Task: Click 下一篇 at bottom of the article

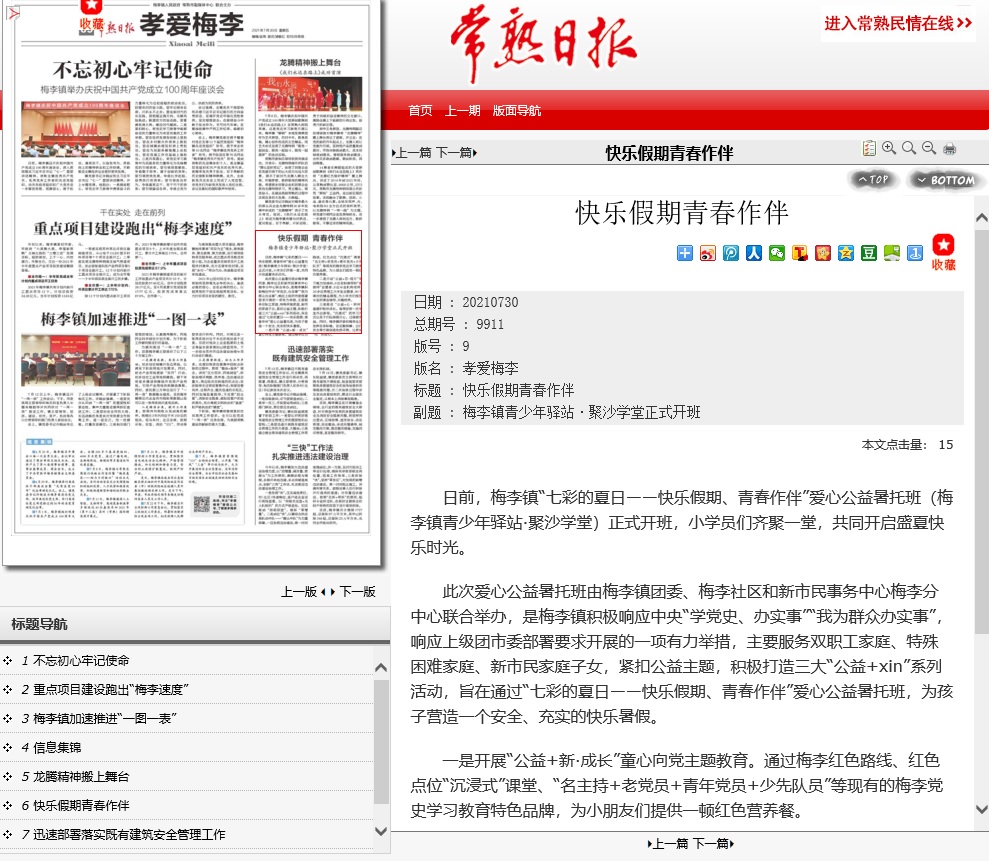Action: click(x=713, y=843)
